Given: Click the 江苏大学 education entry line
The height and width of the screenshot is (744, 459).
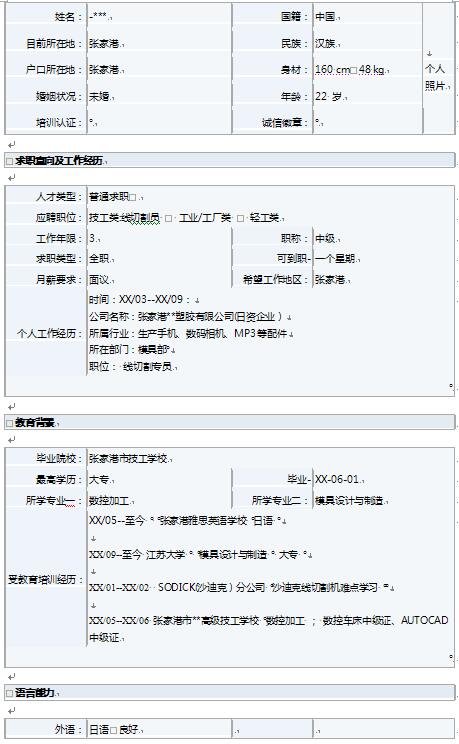Looking at the screenshot, I should pos(198,554).
